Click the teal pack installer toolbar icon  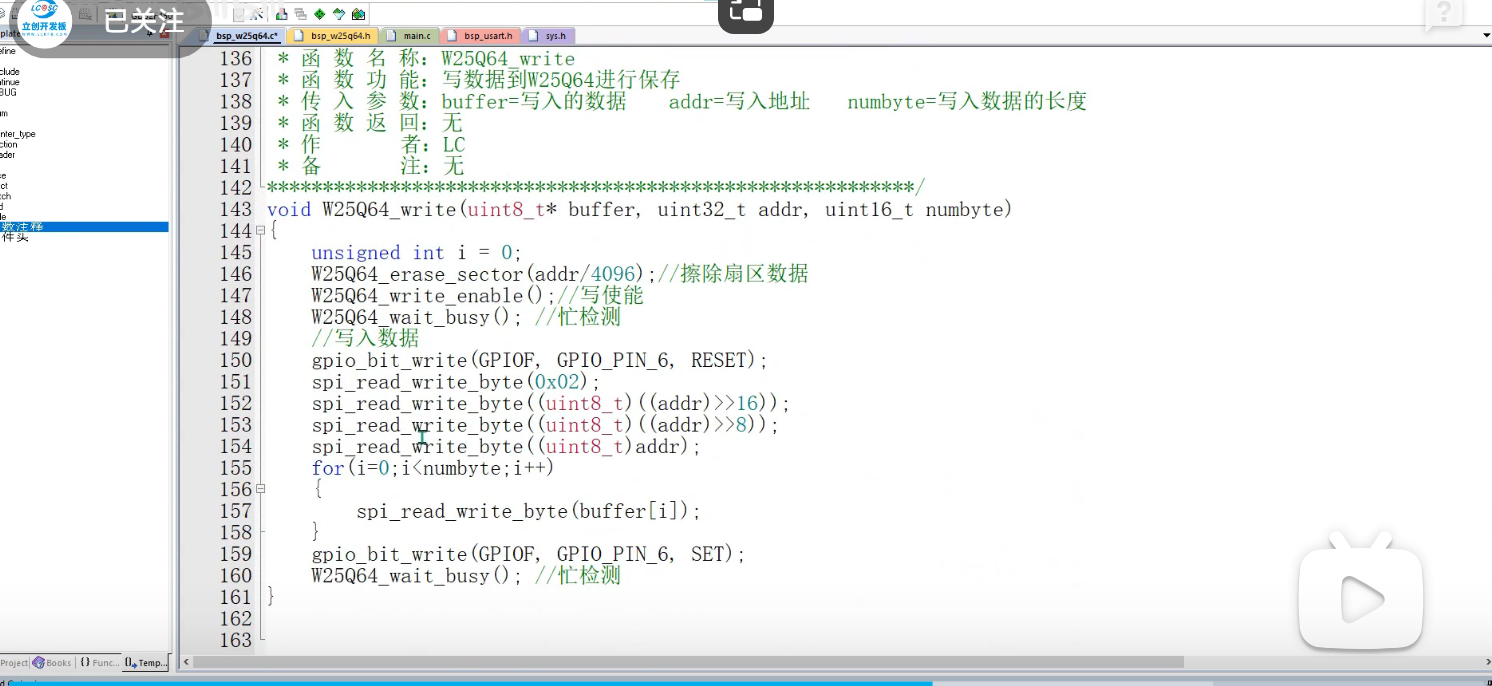[339, 14]
